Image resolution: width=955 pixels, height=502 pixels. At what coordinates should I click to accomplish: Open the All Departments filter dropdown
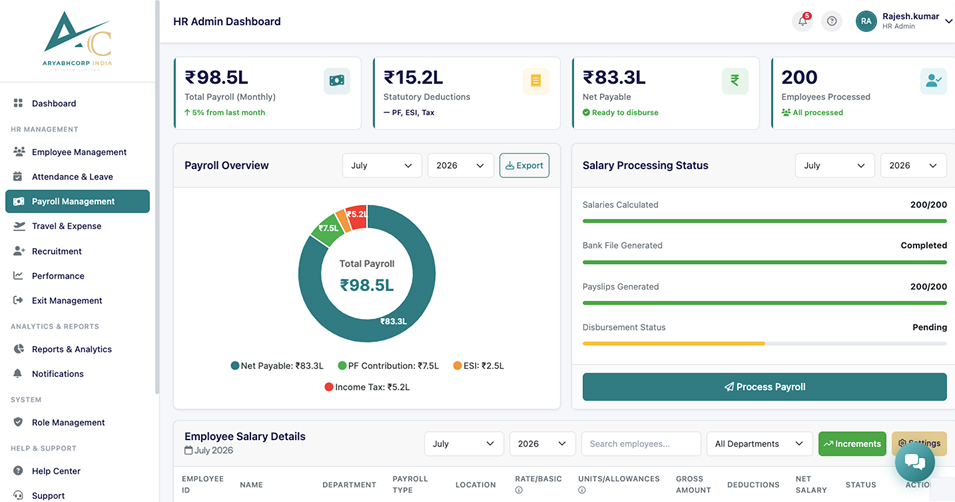pos(759,444)
